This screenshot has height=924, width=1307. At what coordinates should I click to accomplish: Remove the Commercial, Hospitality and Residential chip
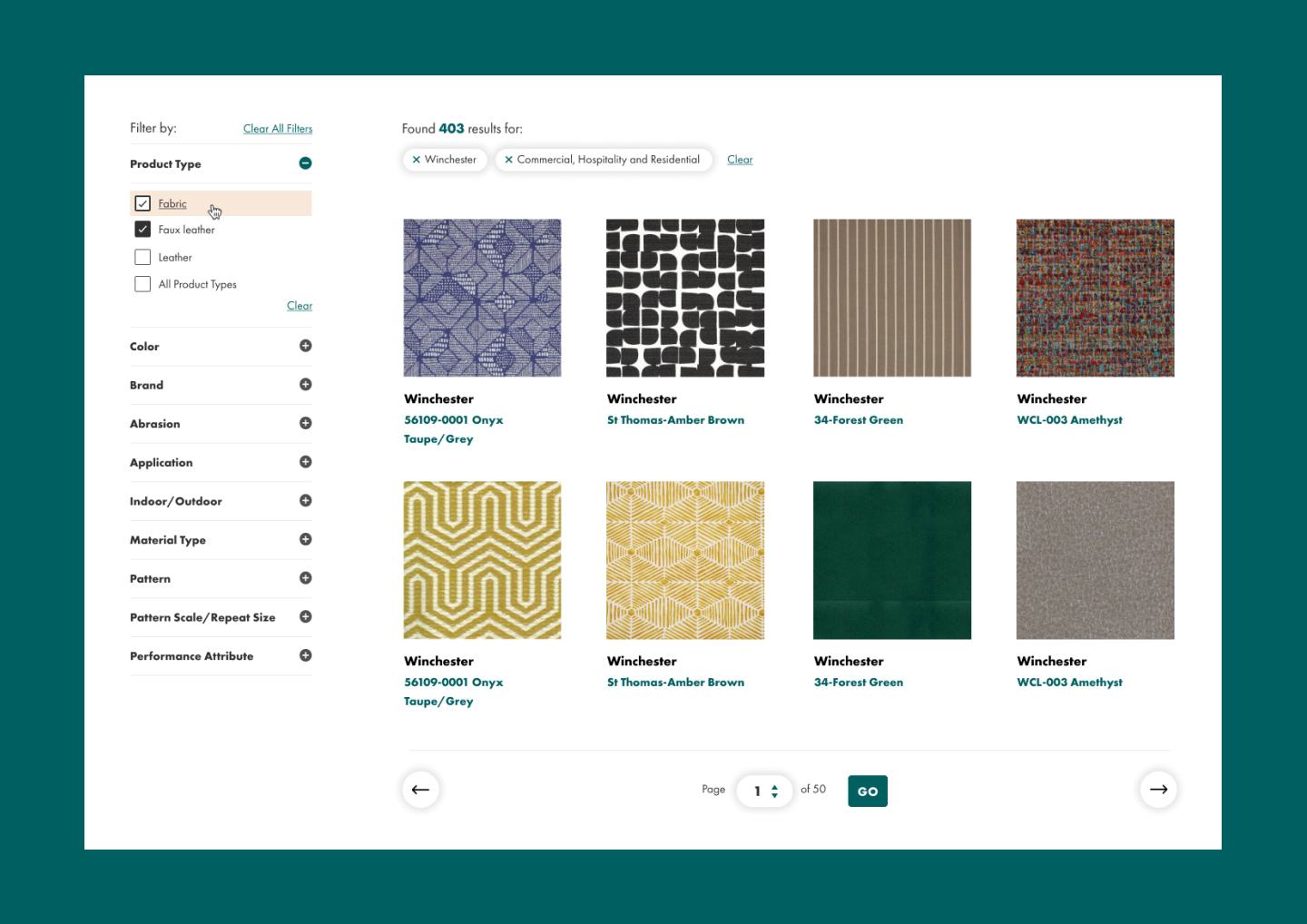509,160
